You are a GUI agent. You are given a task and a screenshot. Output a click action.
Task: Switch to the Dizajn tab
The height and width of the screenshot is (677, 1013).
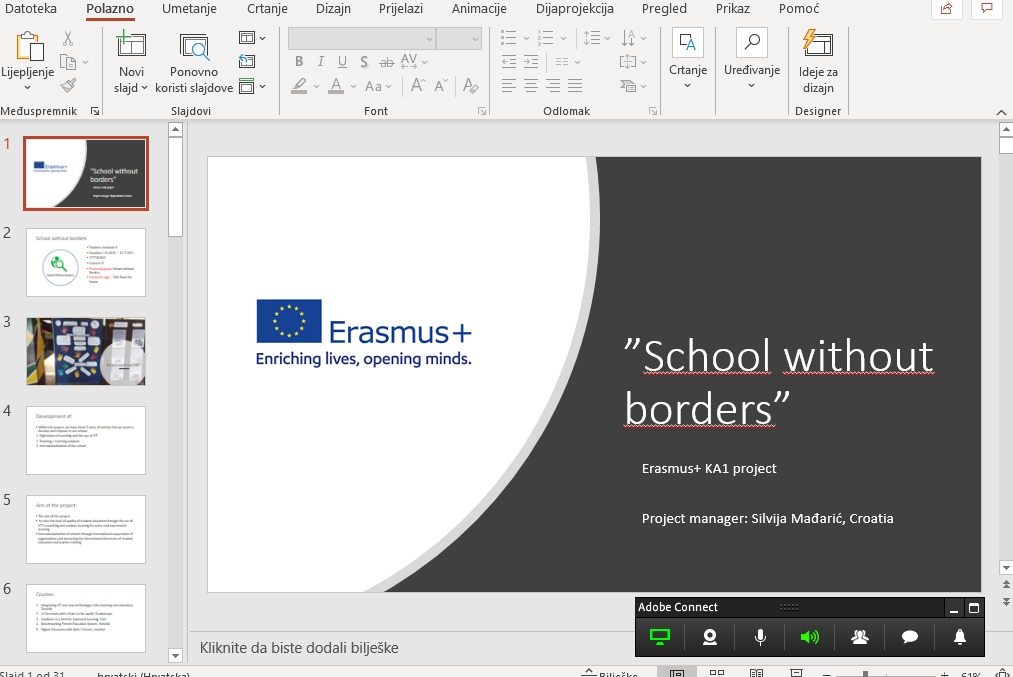pyautogui.click(x=333, y=8)
